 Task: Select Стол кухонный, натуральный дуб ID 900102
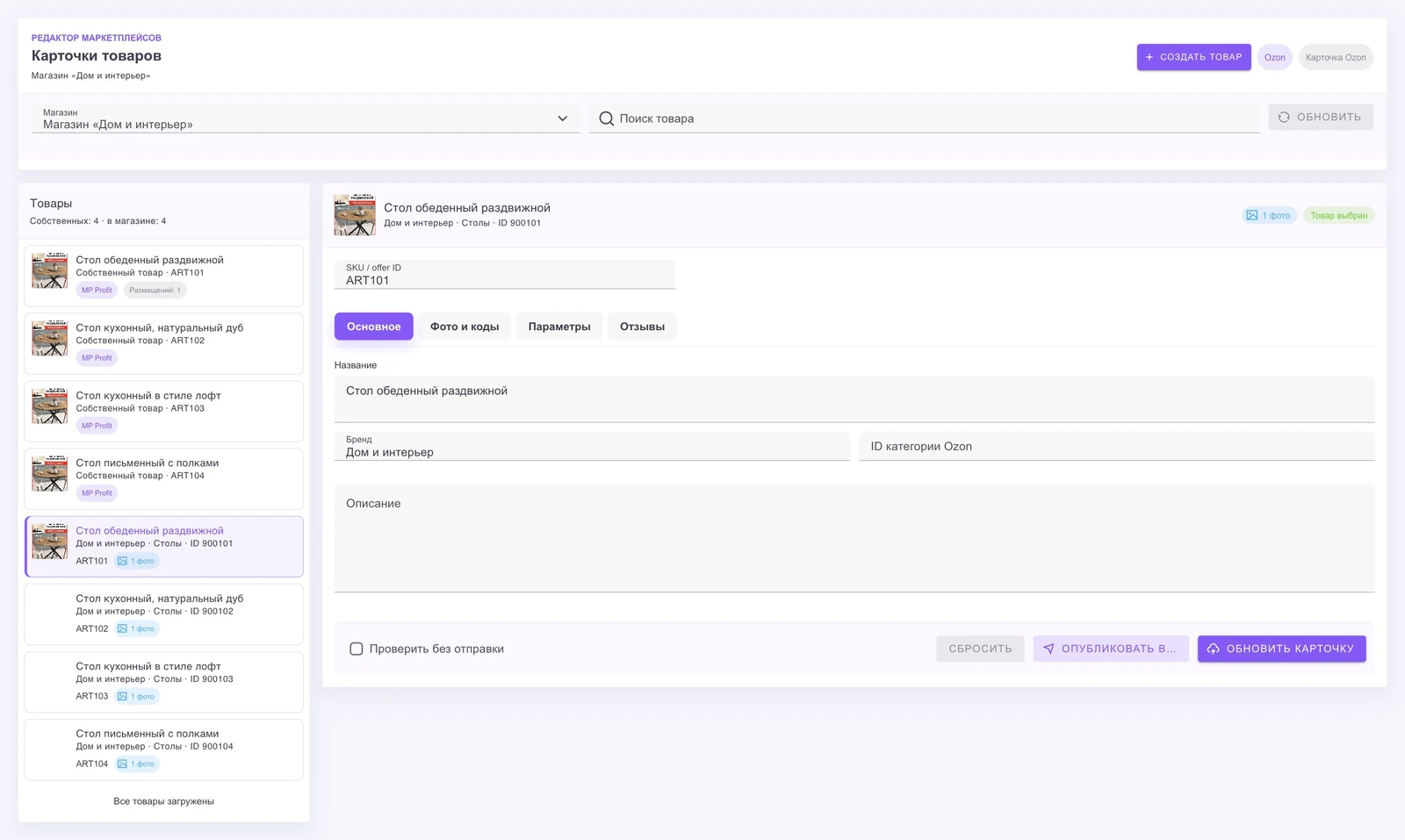(164, 614)
